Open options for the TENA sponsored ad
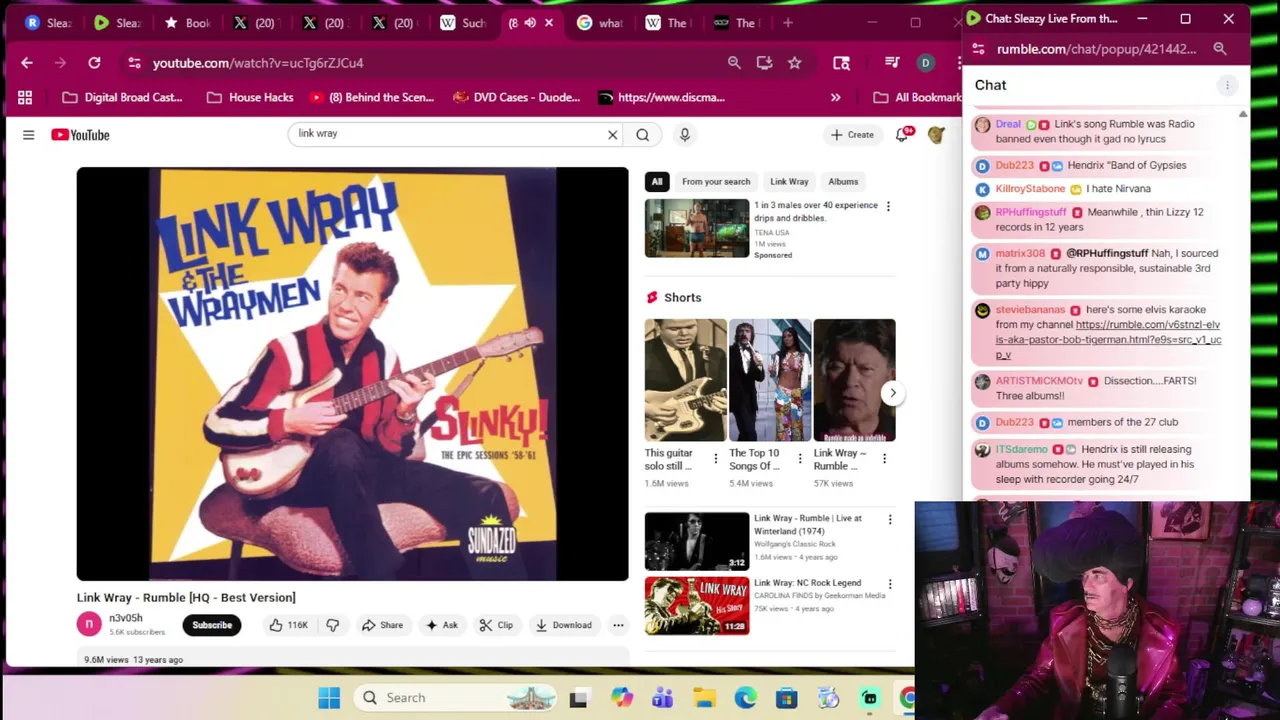The width and height of the screenshot is (1280, 720). pyautogui.click(x=888, y=207)
